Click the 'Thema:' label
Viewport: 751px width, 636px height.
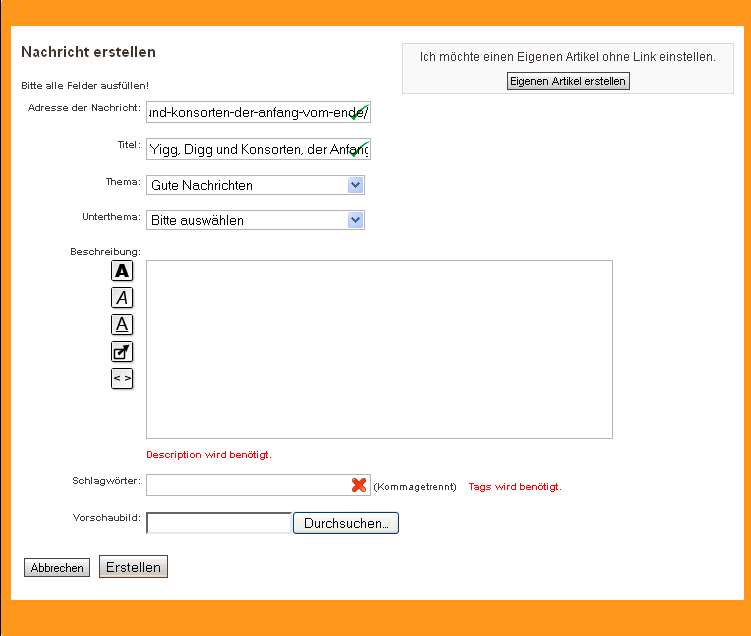point(123,182)
